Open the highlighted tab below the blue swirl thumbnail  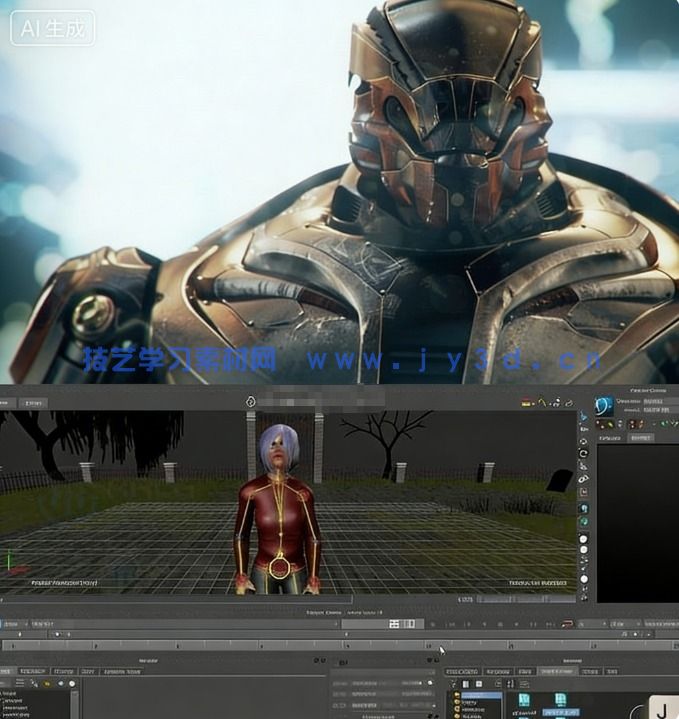coord(640,438)
